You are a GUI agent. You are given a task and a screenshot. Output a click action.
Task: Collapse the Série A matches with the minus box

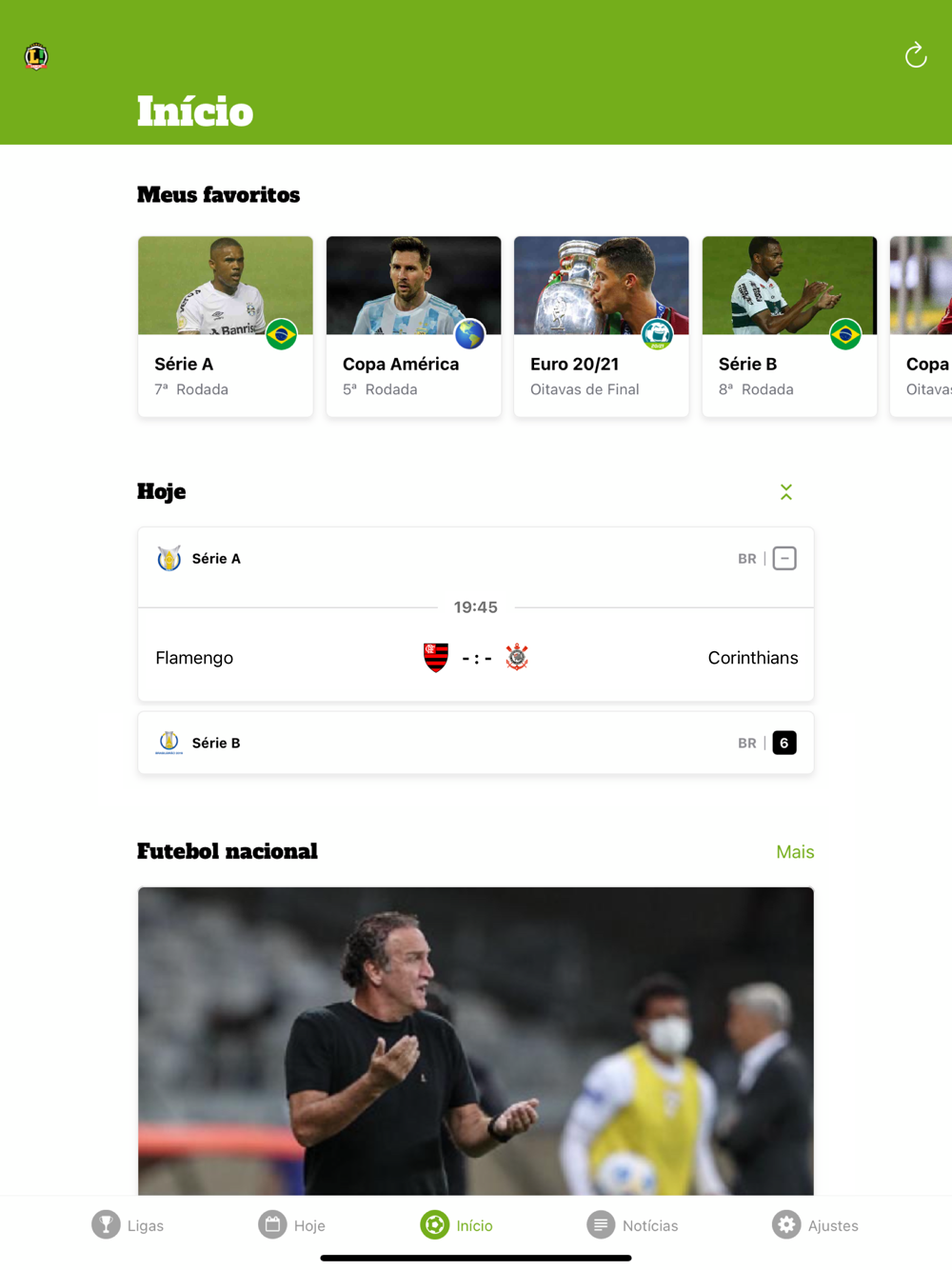(784, 559)
